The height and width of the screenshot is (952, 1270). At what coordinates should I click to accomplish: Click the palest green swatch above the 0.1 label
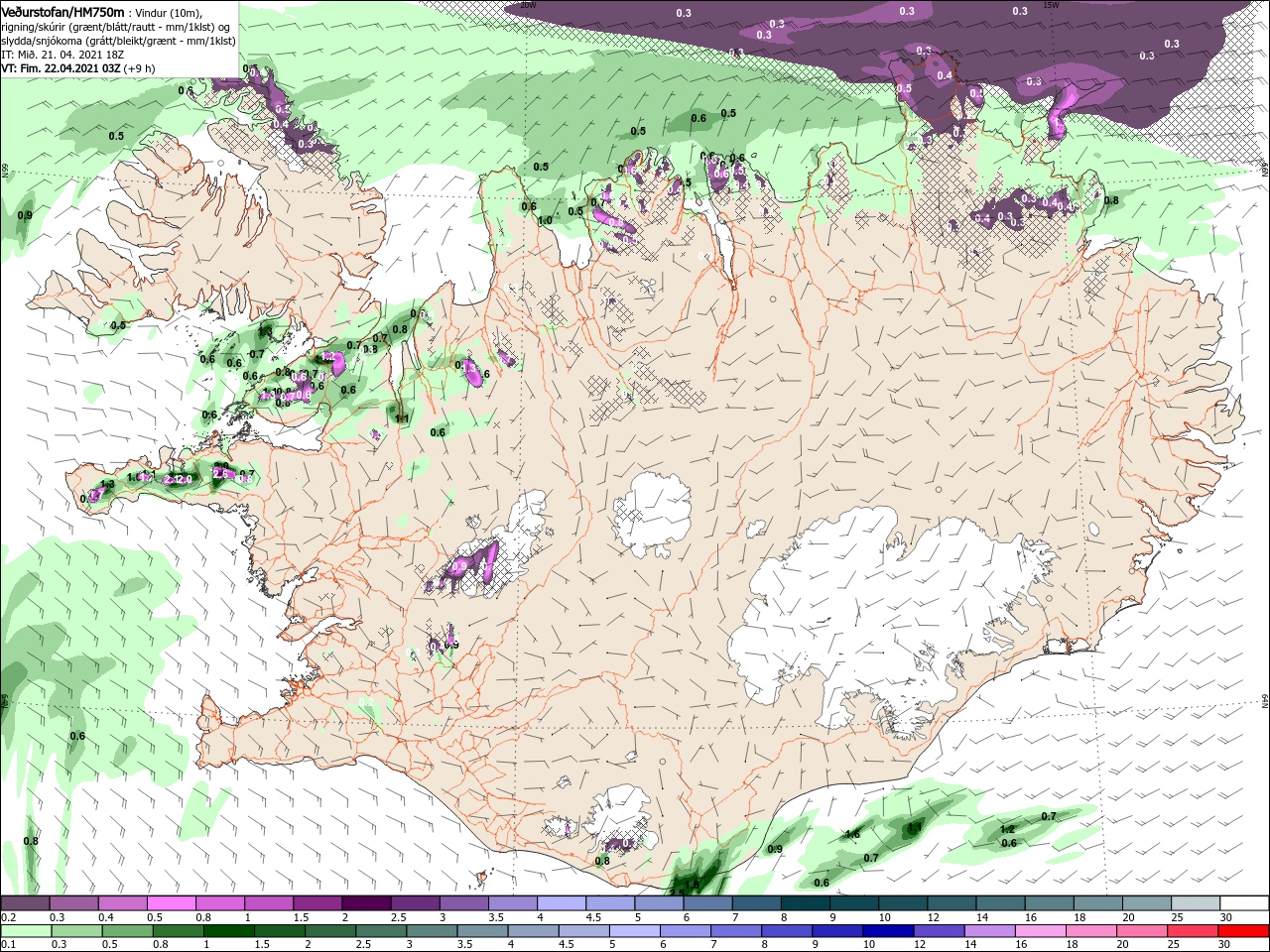click(x=27, y=931)
